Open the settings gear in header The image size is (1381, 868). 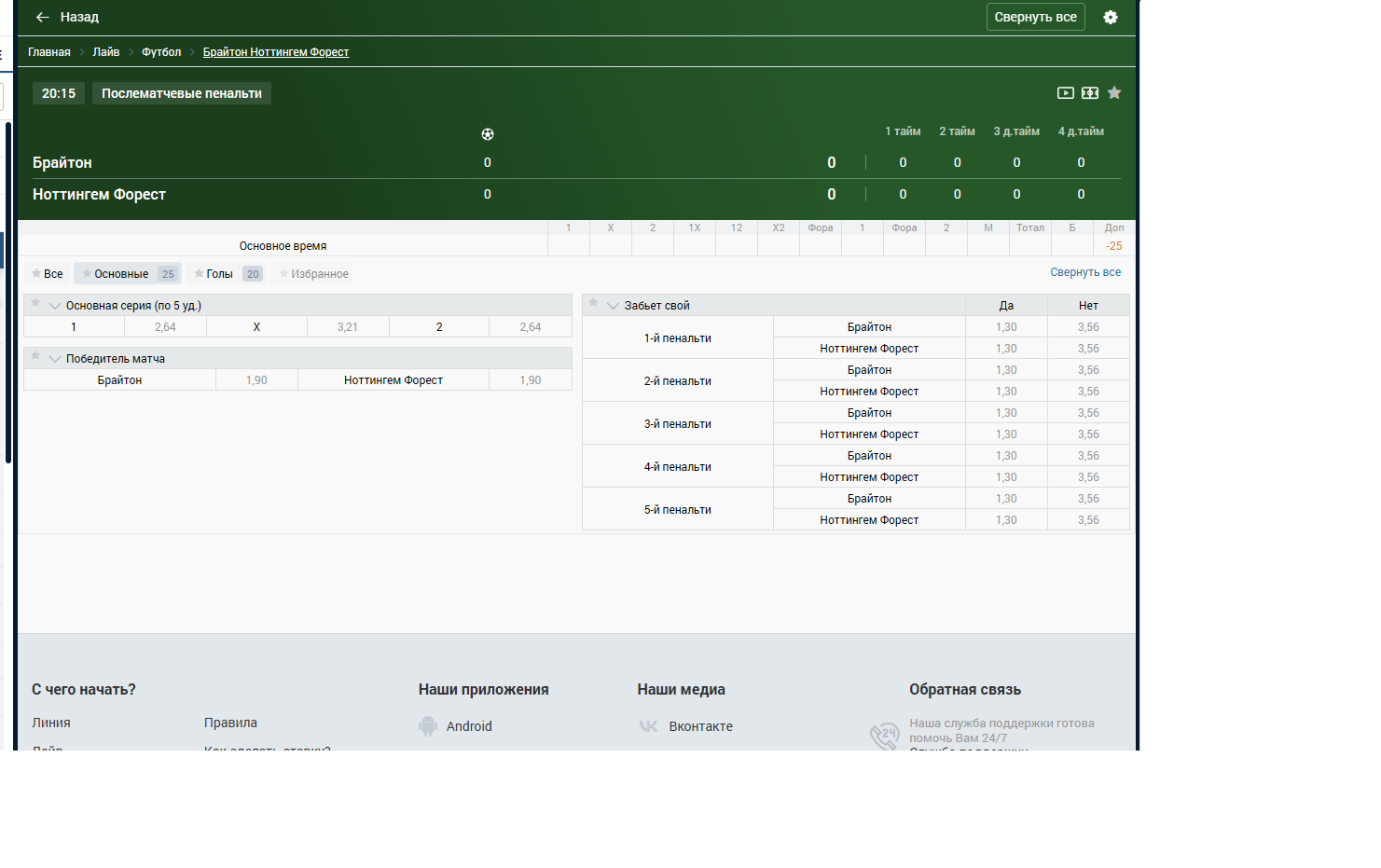pyautogui.click(x=1110, y=17)
